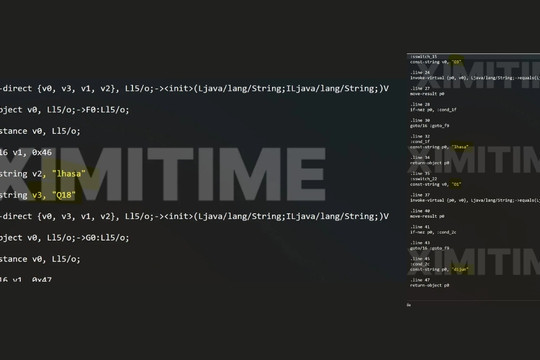This screenshot has height=360, width=540.
Task: Click the invoke-virtual line under .line 37
Action: 475,200
